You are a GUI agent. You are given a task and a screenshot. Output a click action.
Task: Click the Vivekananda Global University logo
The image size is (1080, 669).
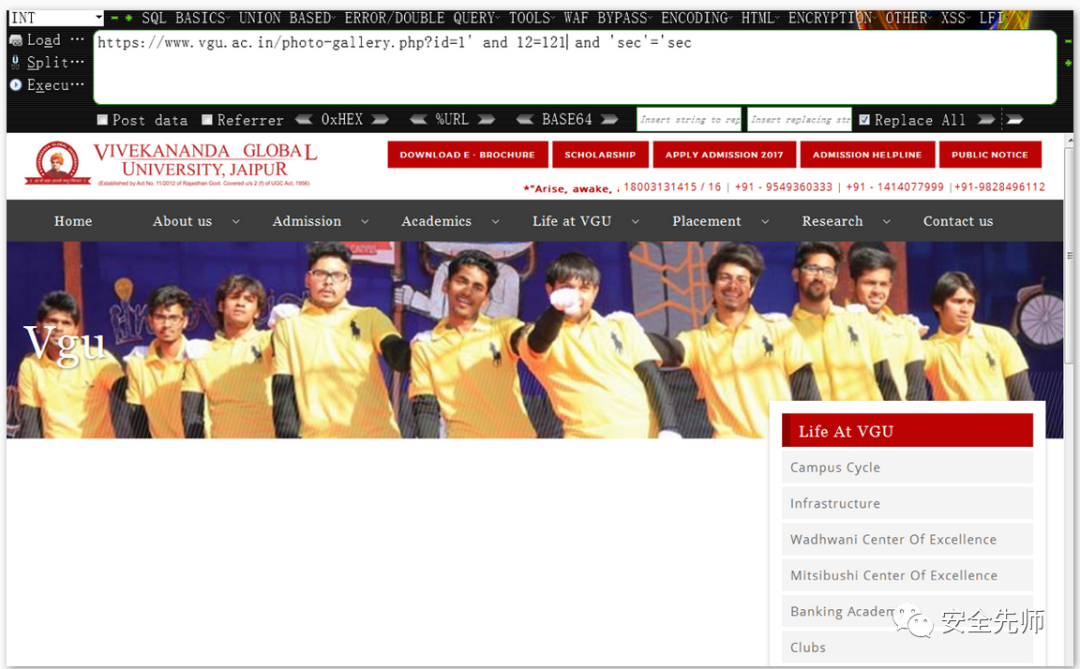171,163
